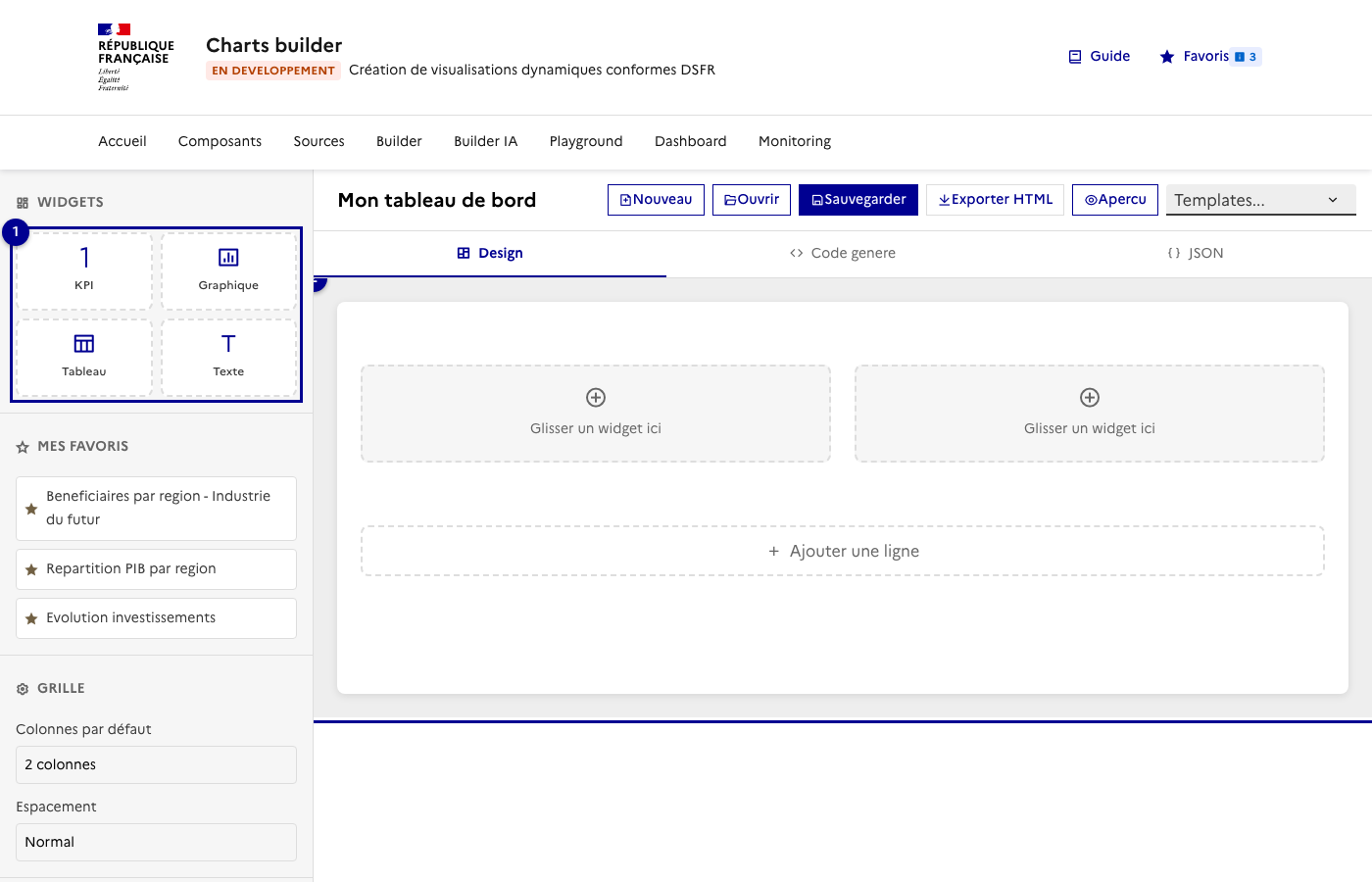1372x882 pixels.
Task: Toggle favorite on Beneficiaires par region - Industrie du futur
Action: tap(30, 508)
